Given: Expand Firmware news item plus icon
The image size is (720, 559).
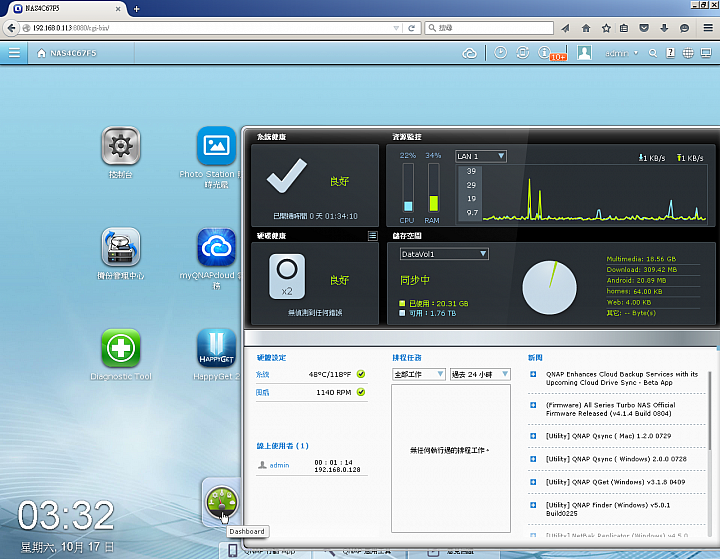Looking at the screenshot, I should (533, 405).
